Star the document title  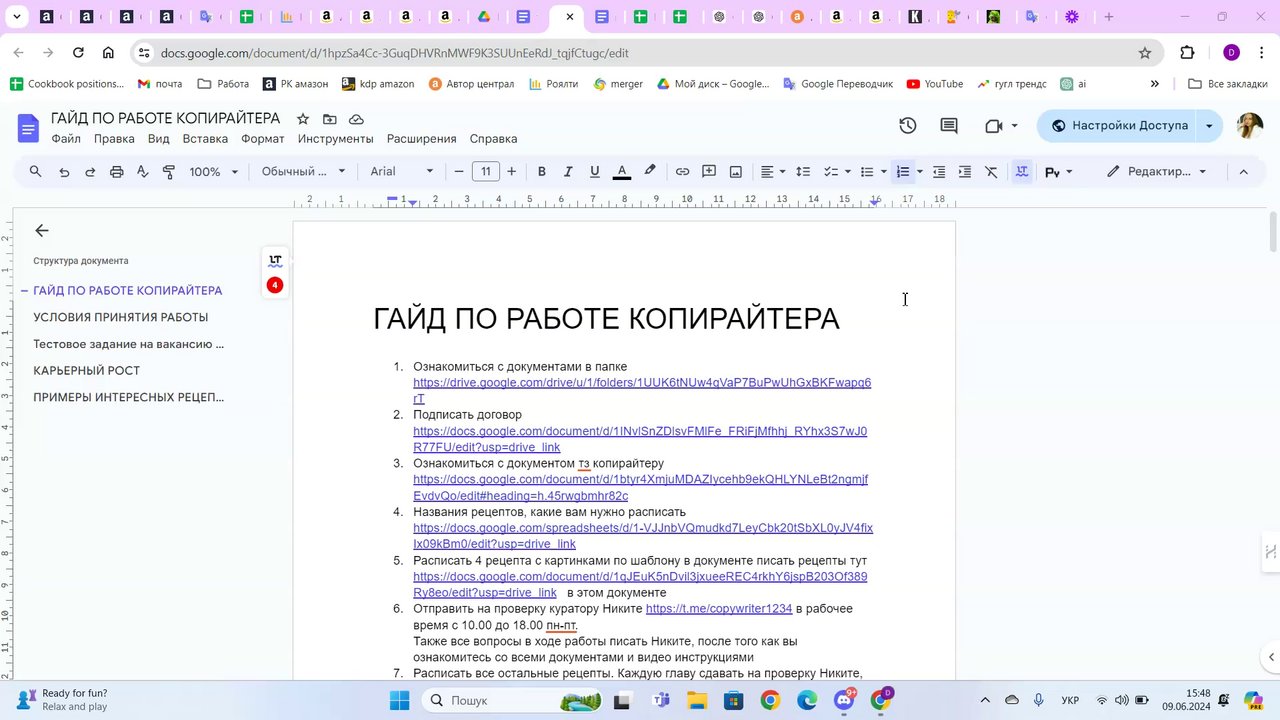tap(303, 119)
